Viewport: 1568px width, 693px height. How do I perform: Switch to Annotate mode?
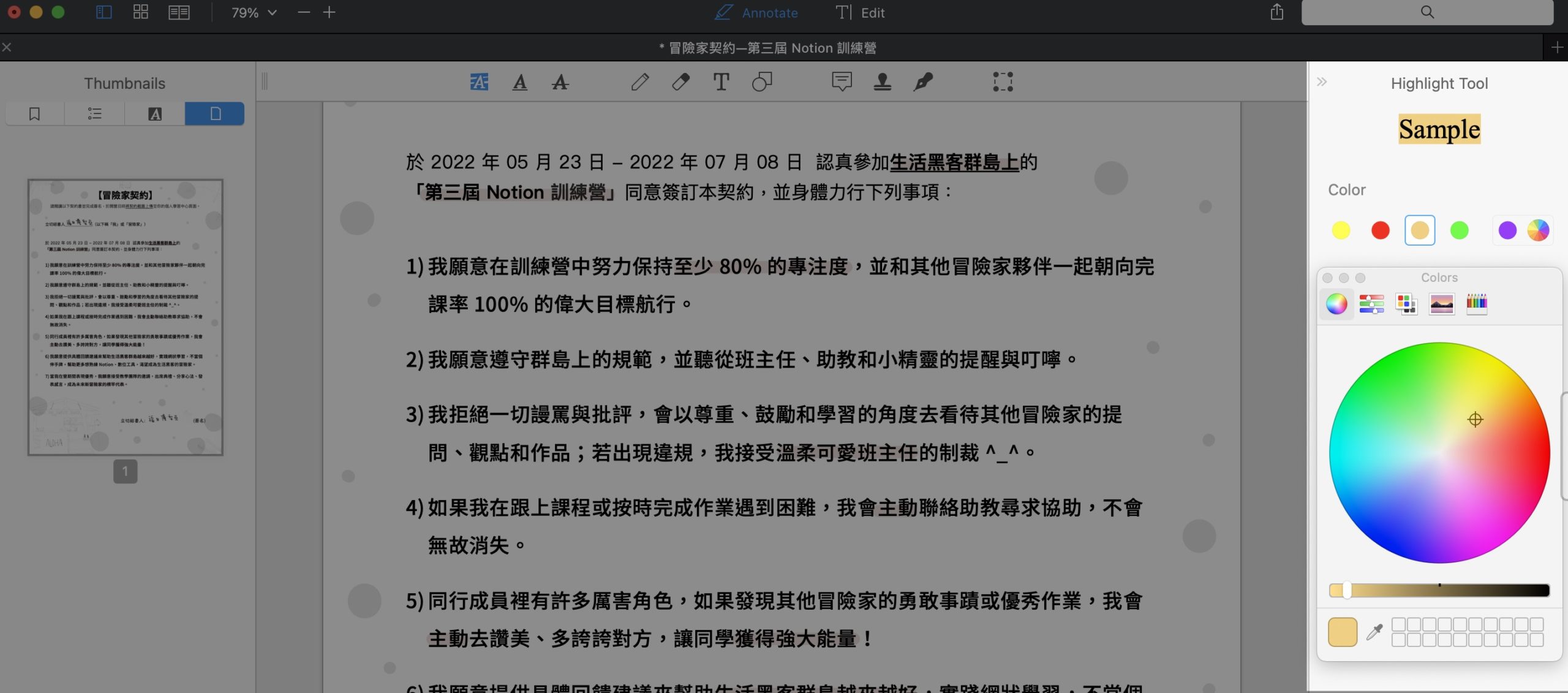tap(756, 12)
